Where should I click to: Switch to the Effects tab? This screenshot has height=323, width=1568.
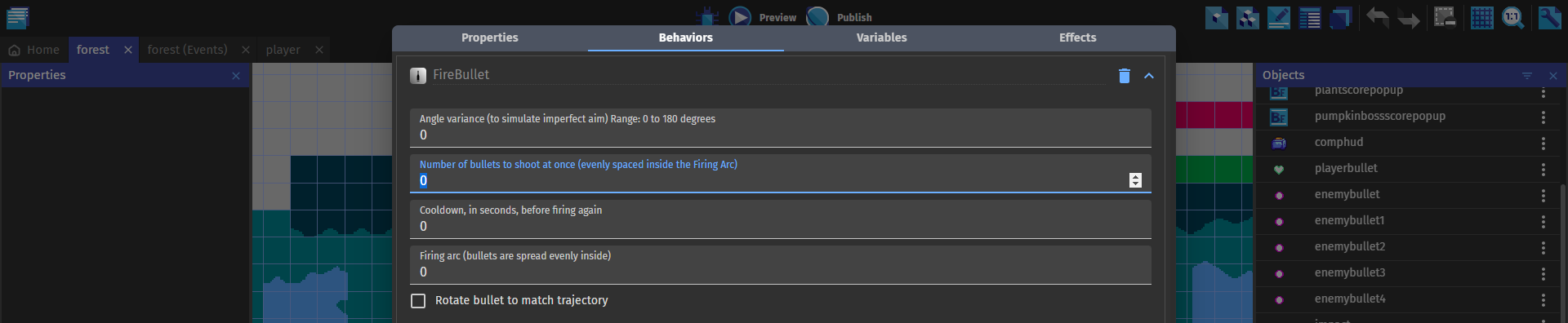(x=1078, y=38)
